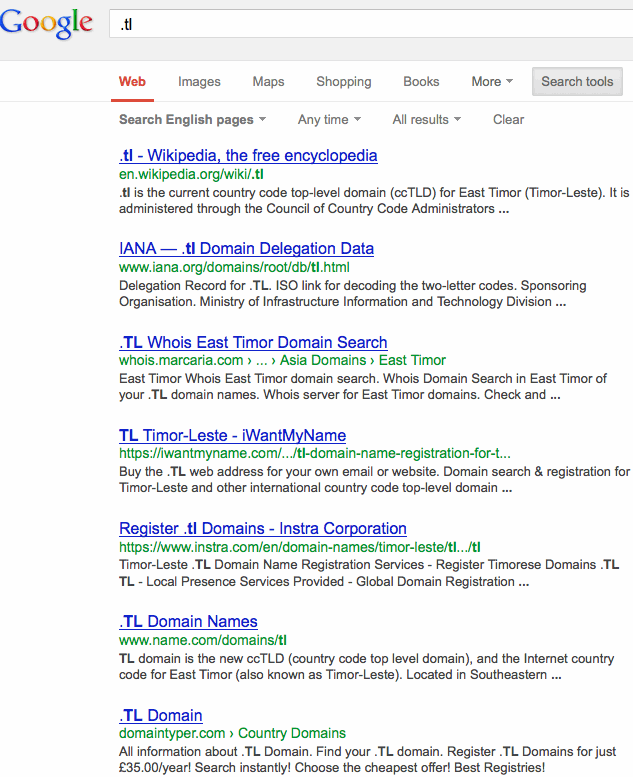Click snippet mentioning £35.00/year
Image resolution: width=633 pixels, height=777 pixels.
tap(367, 760)
